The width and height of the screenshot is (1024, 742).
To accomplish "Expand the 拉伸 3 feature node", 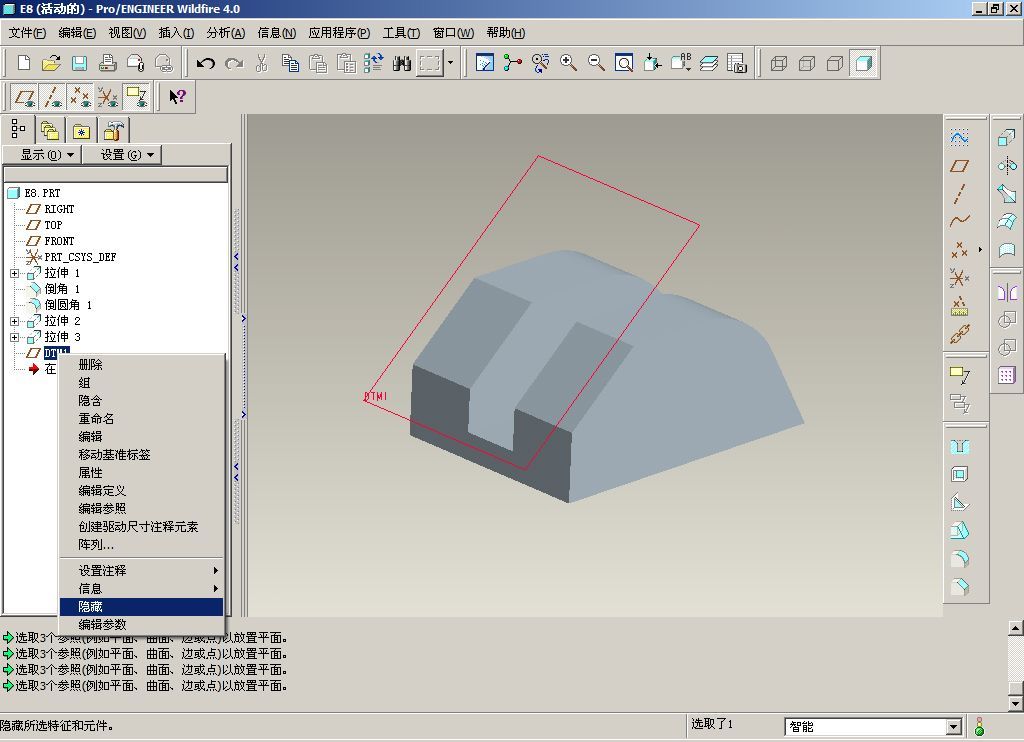I will (x=14, y=337).
